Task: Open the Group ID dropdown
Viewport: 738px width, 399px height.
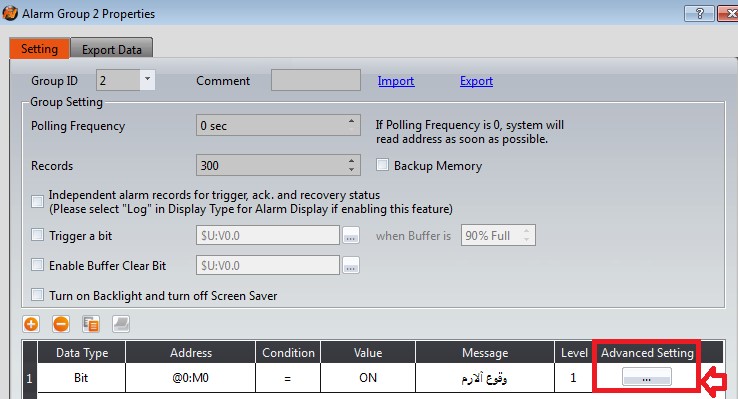Action: pyautogui.click(x=147, y=80)
